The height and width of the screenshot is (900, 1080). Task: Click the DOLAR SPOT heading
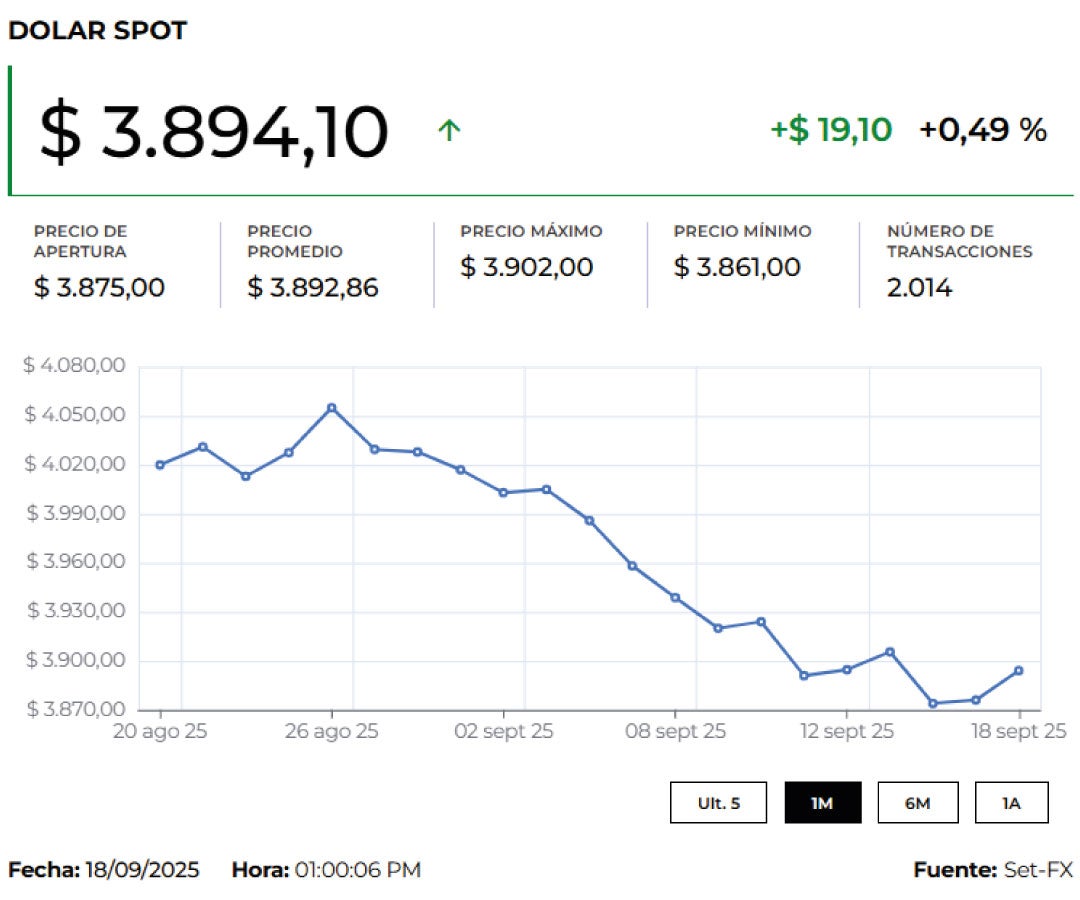[x=97, y=31]
